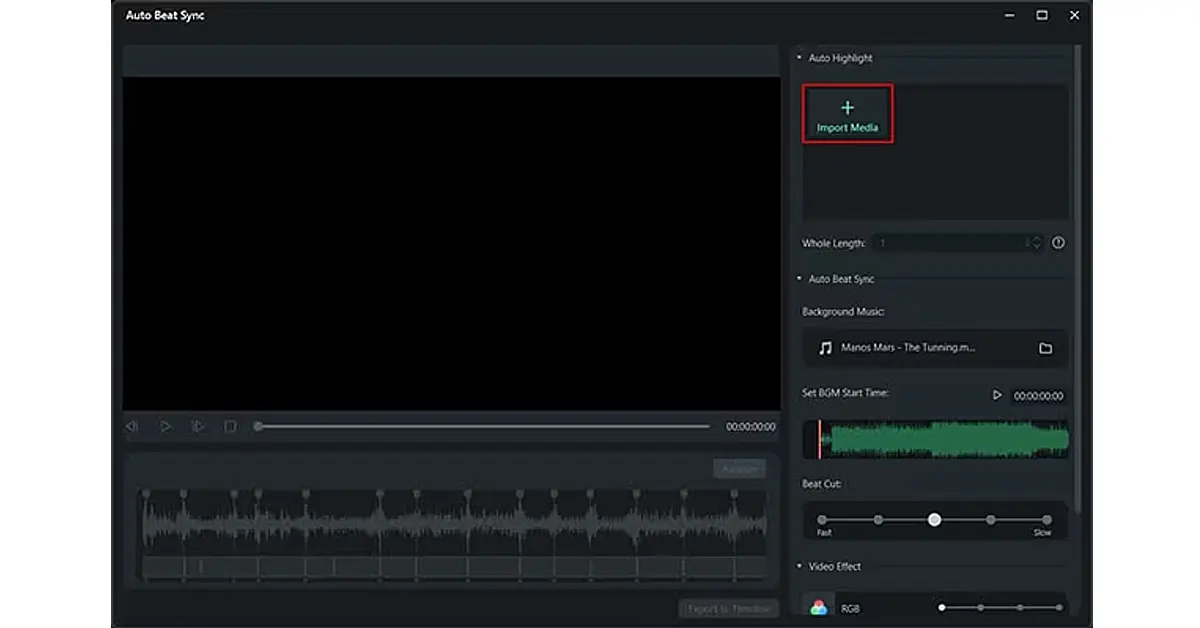Click the RGB video effect icon
Viewport: 1200px width, 628px height.
click(x=819, y=607)
